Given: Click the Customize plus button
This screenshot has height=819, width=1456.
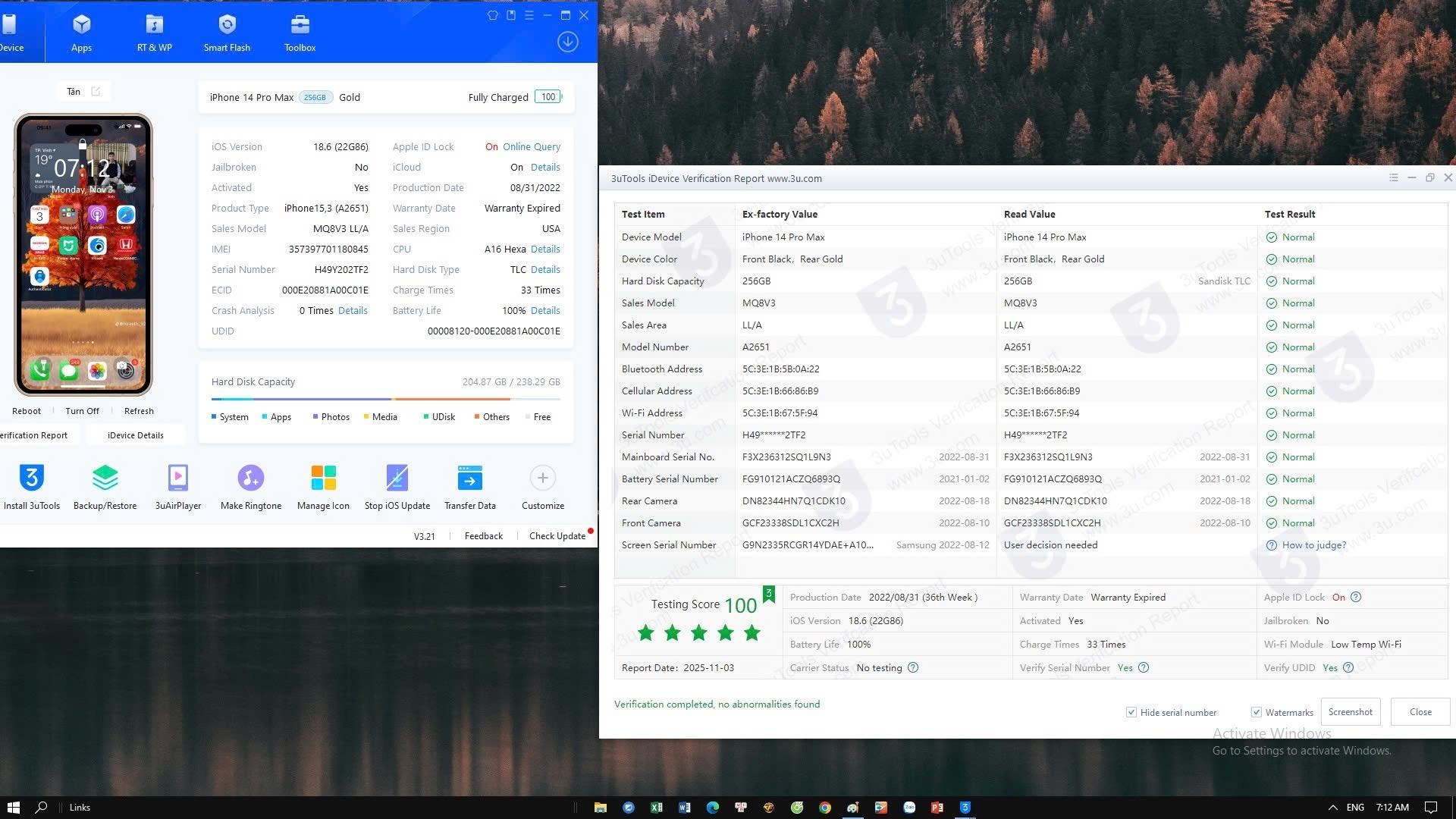Looking at the screenshot, I should tap(542, 478).
